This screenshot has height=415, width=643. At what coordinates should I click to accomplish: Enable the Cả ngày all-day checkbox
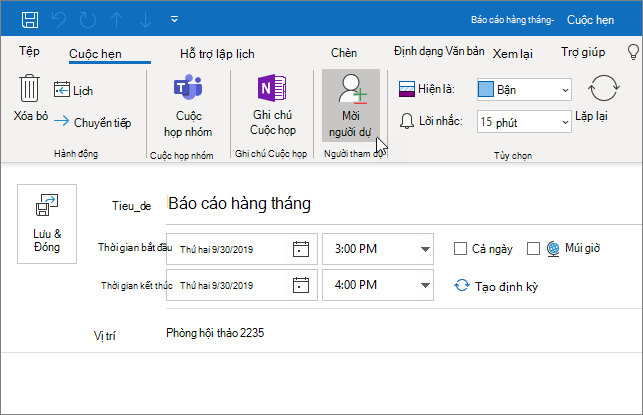tap(461, 248)
